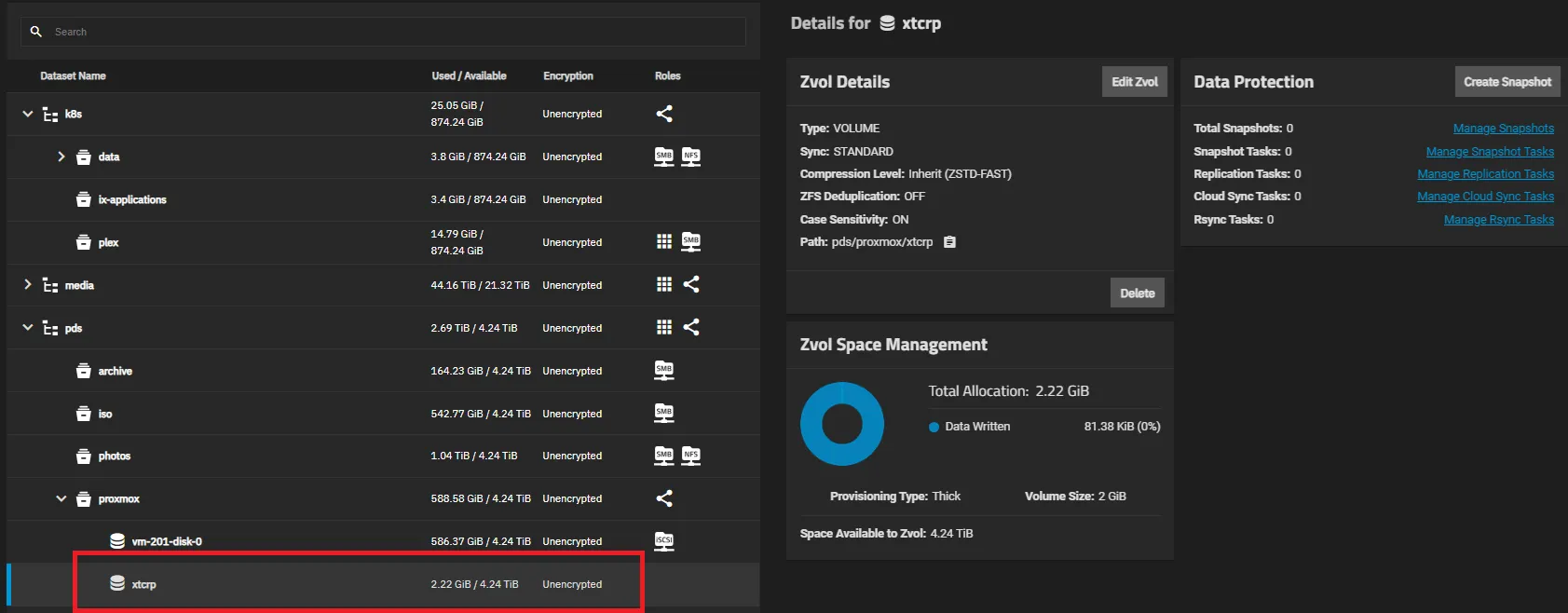Click the share role icon for proxmox
The width and height of the screenshot is (1568, 613).
pos(664,498)
